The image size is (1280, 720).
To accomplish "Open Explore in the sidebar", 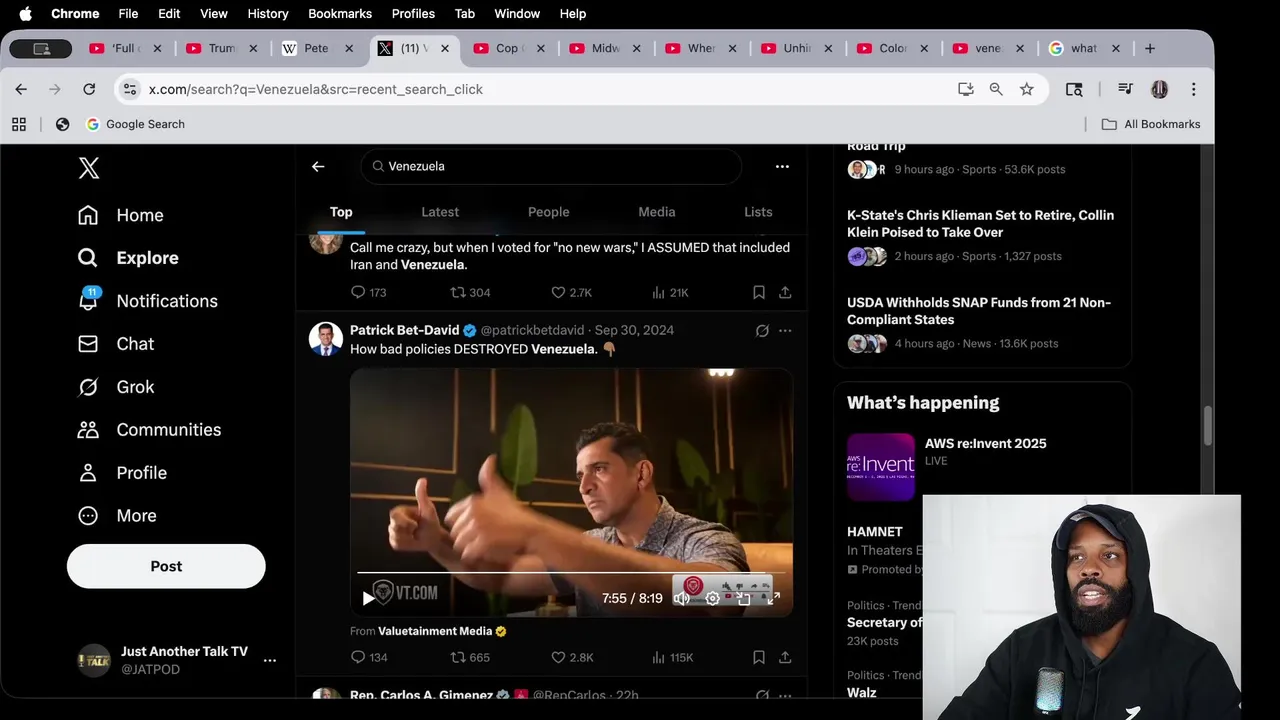I will pos(128,258).
